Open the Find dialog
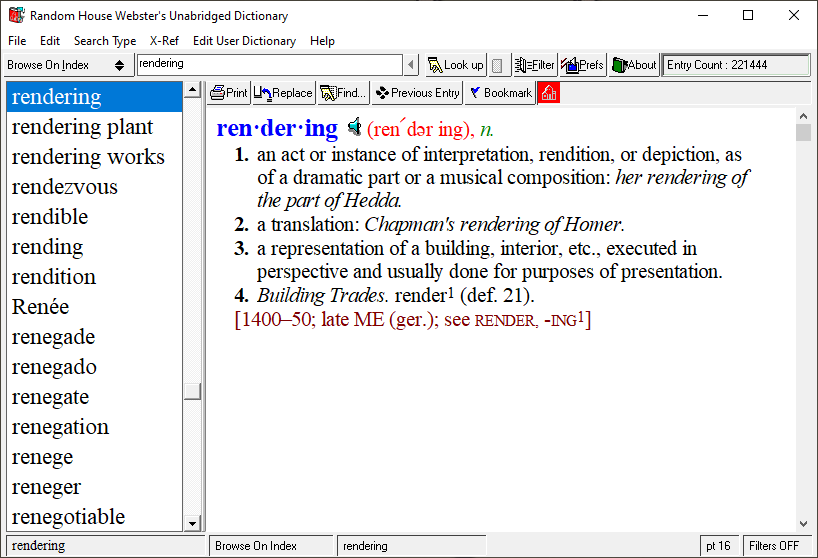The width and height of the screenshot is (818, 558). (x=343, y=93)
